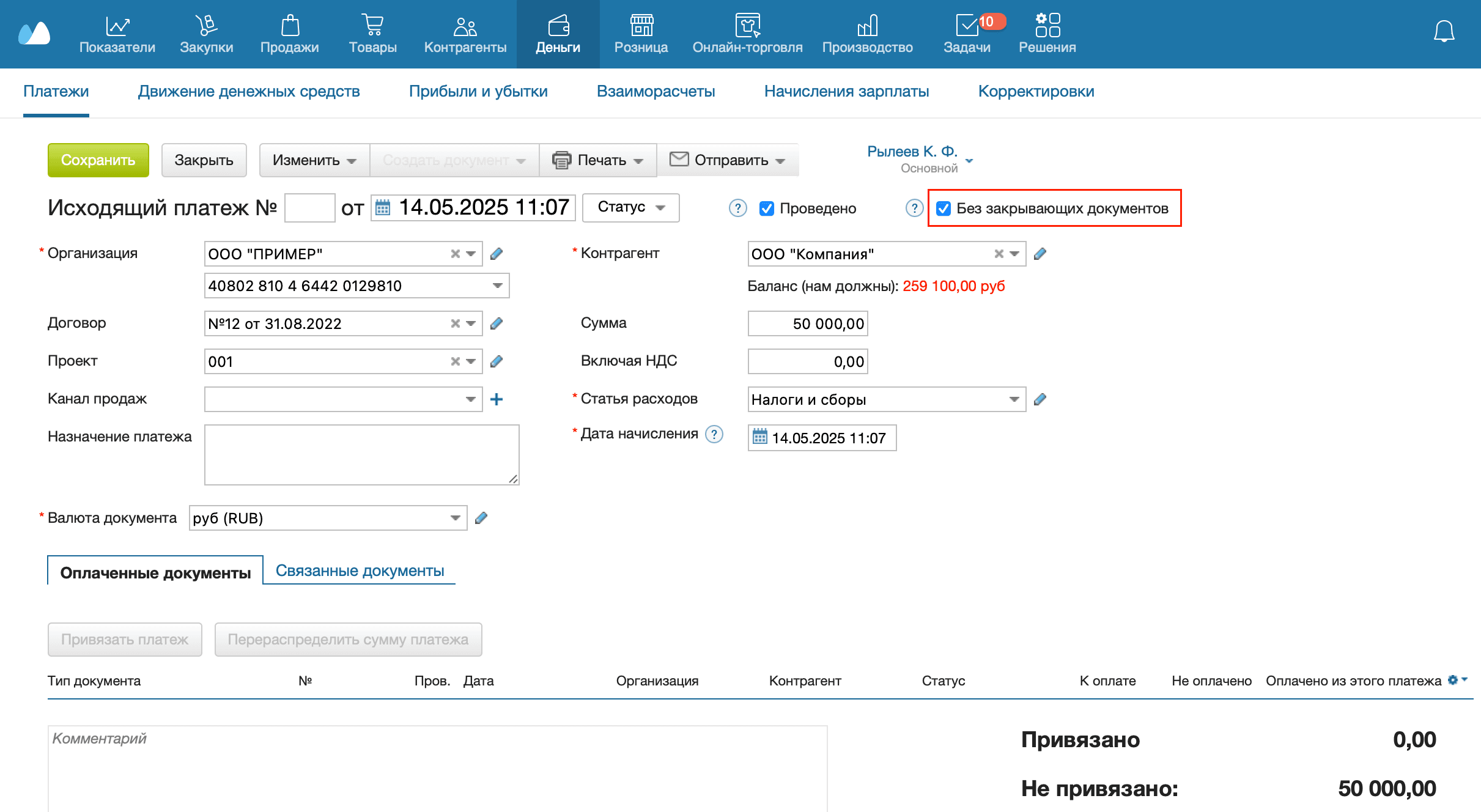Open the Статья расходов dropdown

[1014, 399]
